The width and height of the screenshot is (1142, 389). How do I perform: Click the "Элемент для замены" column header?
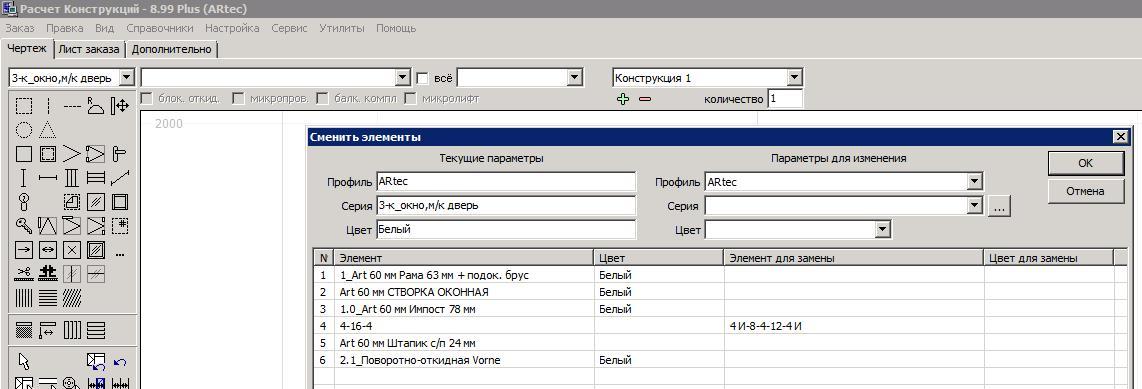tap(854, 258)
